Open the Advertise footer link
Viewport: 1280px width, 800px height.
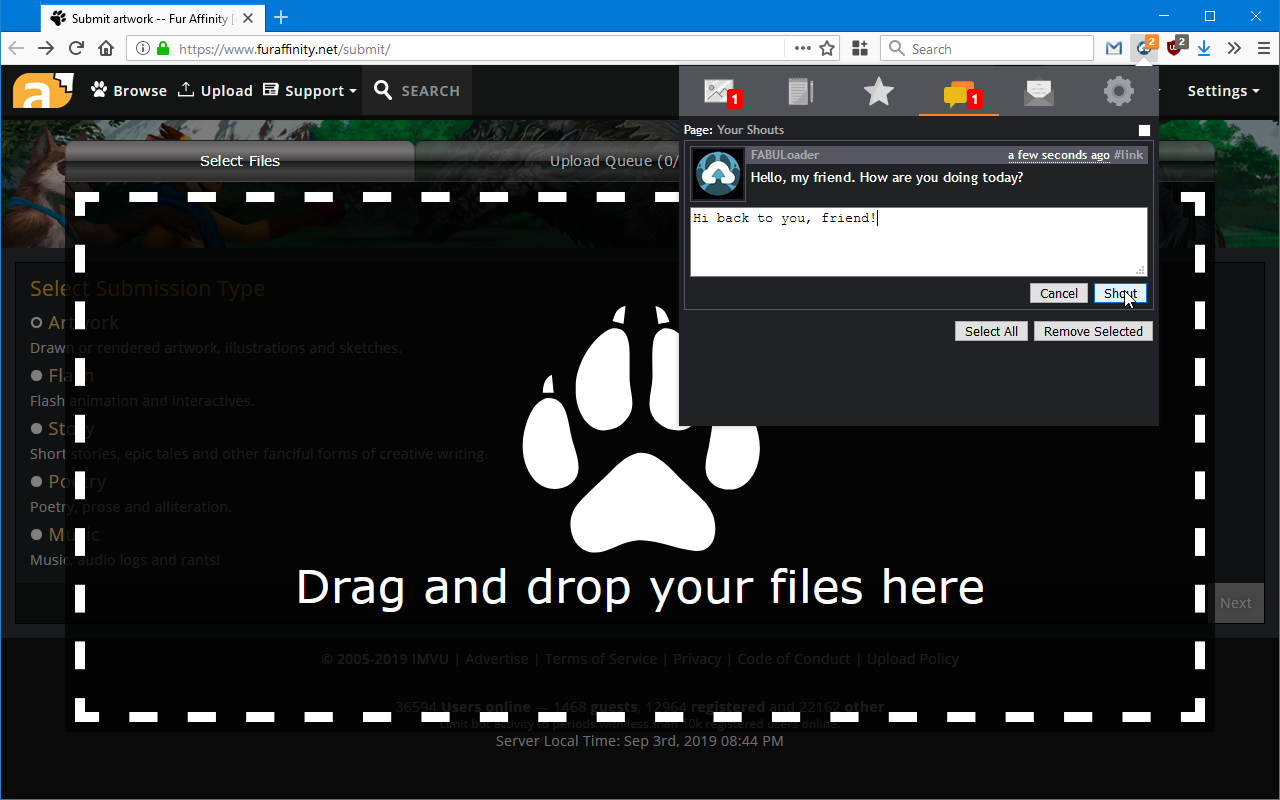coord(497,659)
